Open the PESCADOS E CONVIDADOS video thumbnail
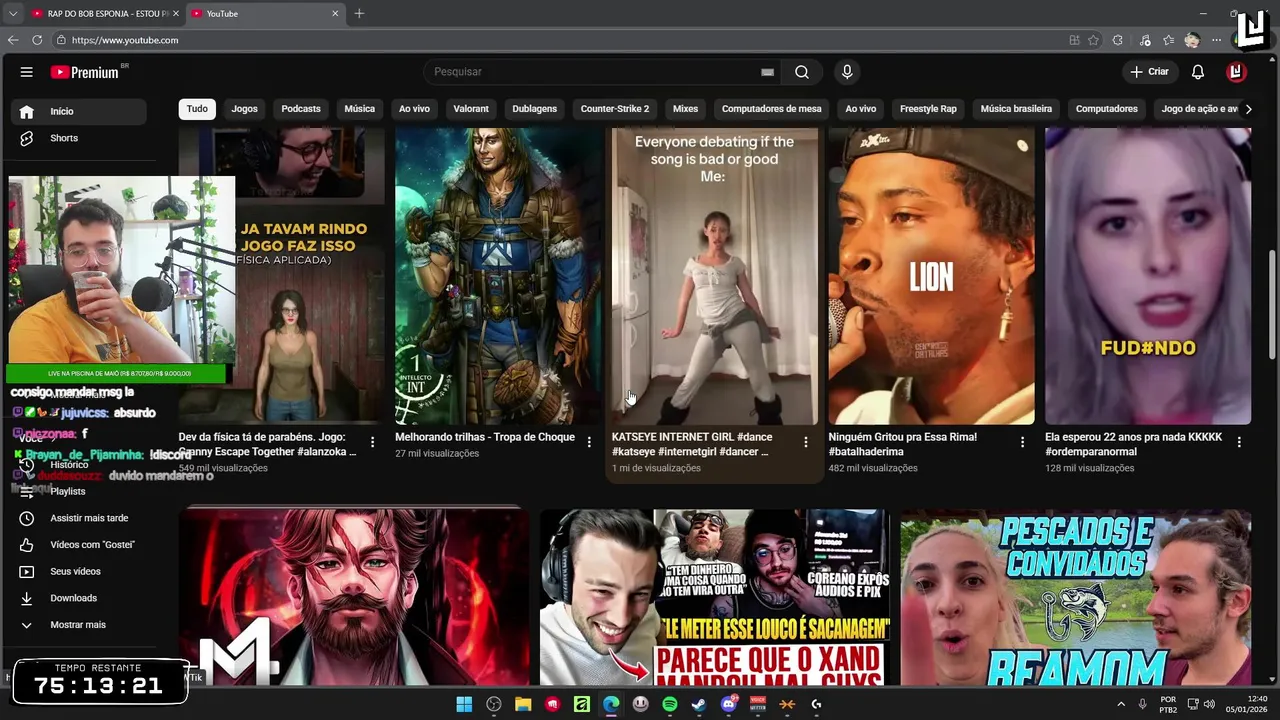 [x=1075, y=598]
